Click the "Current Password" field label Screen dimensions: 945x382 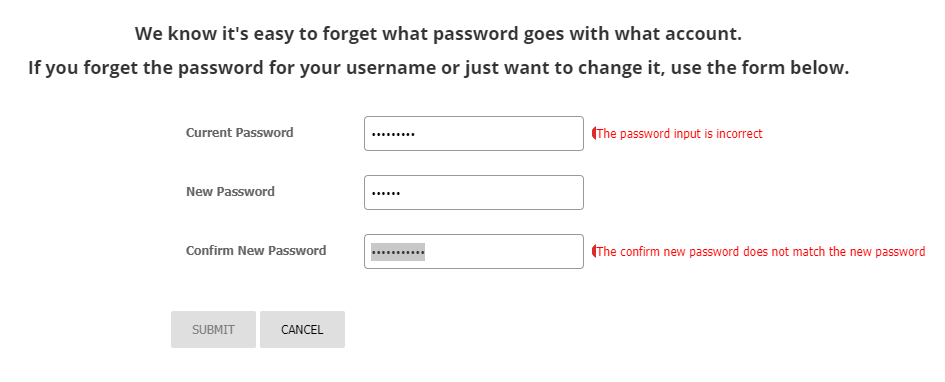click(239, 133)
